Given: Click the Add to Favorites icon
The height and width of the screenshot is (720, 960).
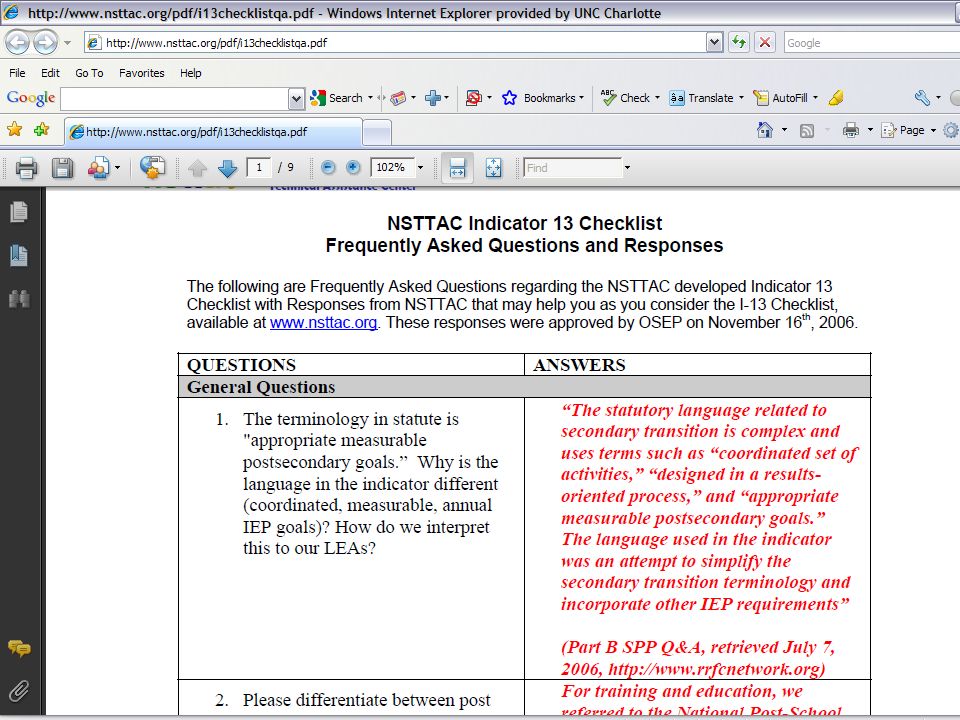Looking at the screenshot, I should point(42,129).
